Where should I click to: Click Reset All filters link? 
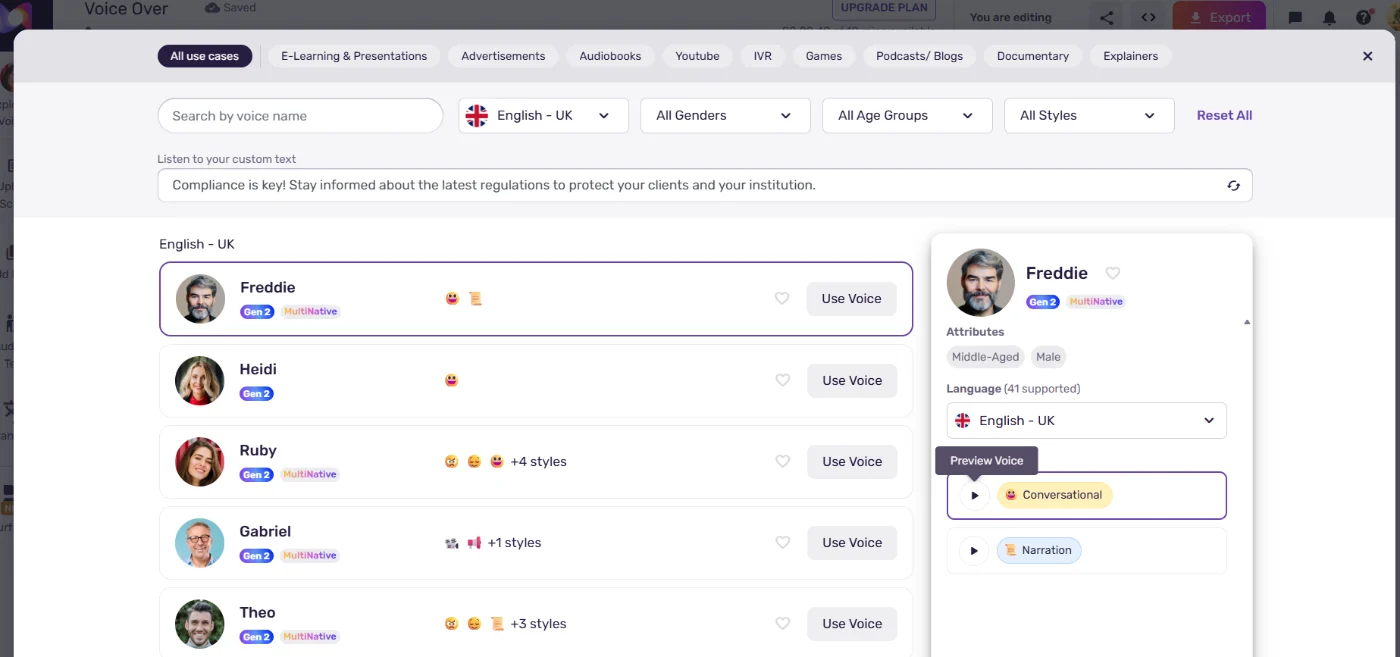[x=1224, y=115]
